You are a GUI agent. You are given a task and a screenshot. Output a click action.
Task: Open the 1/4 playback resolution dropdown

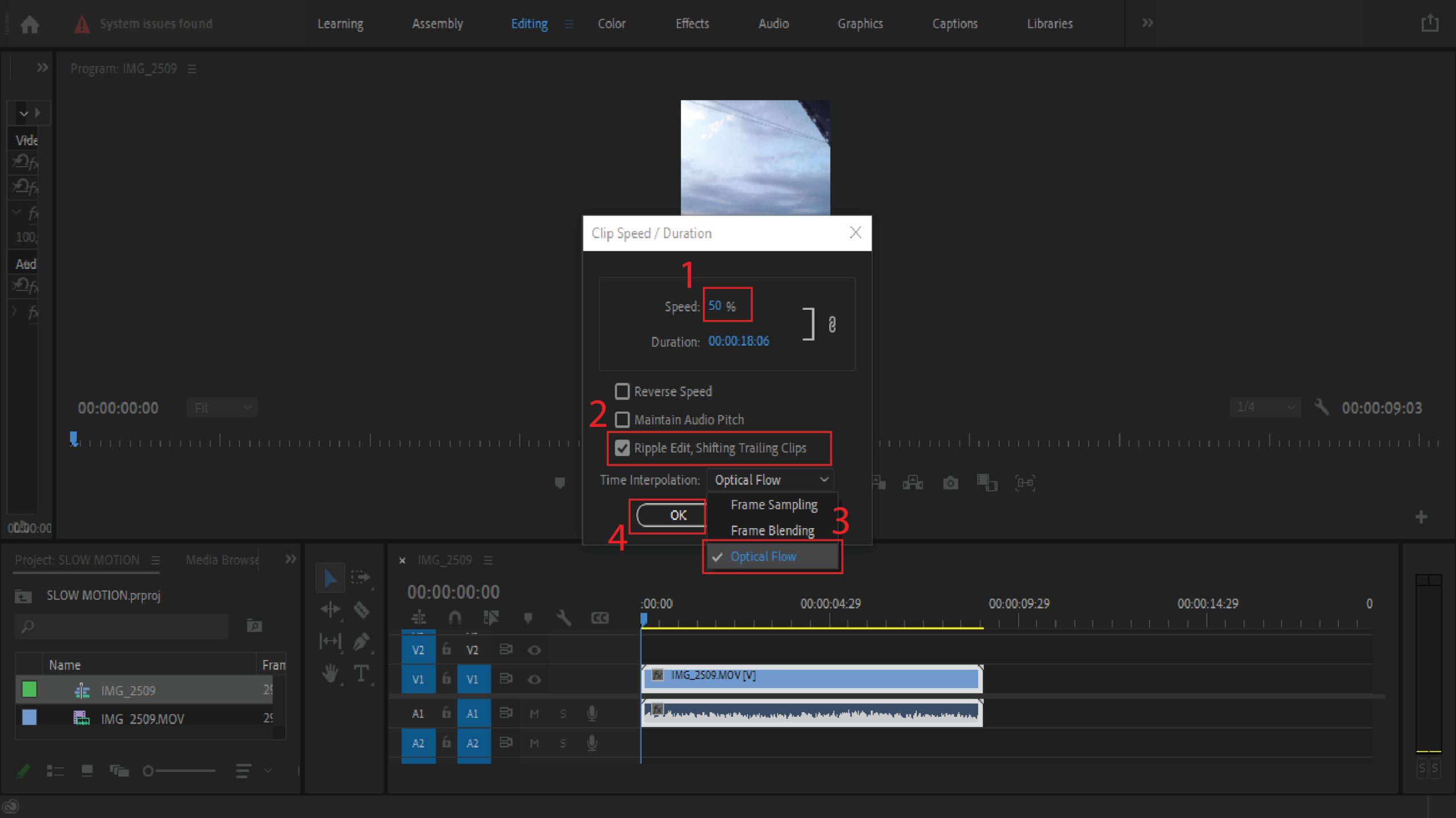tap(1265, 408)
